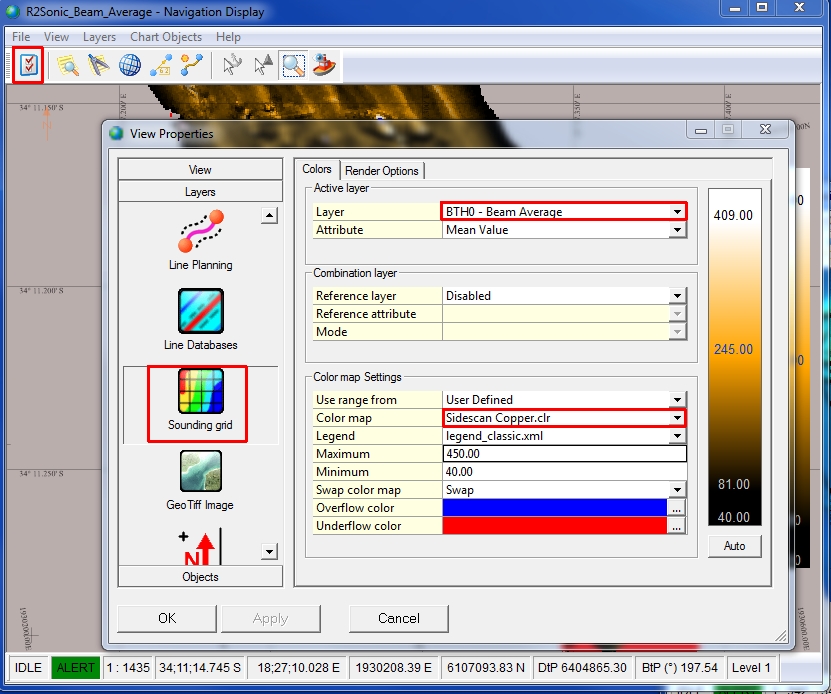The width and height of the screenshot is (831, 694).
Task: Select GeoTiff Image layer icon
Action: coord(200,472)
